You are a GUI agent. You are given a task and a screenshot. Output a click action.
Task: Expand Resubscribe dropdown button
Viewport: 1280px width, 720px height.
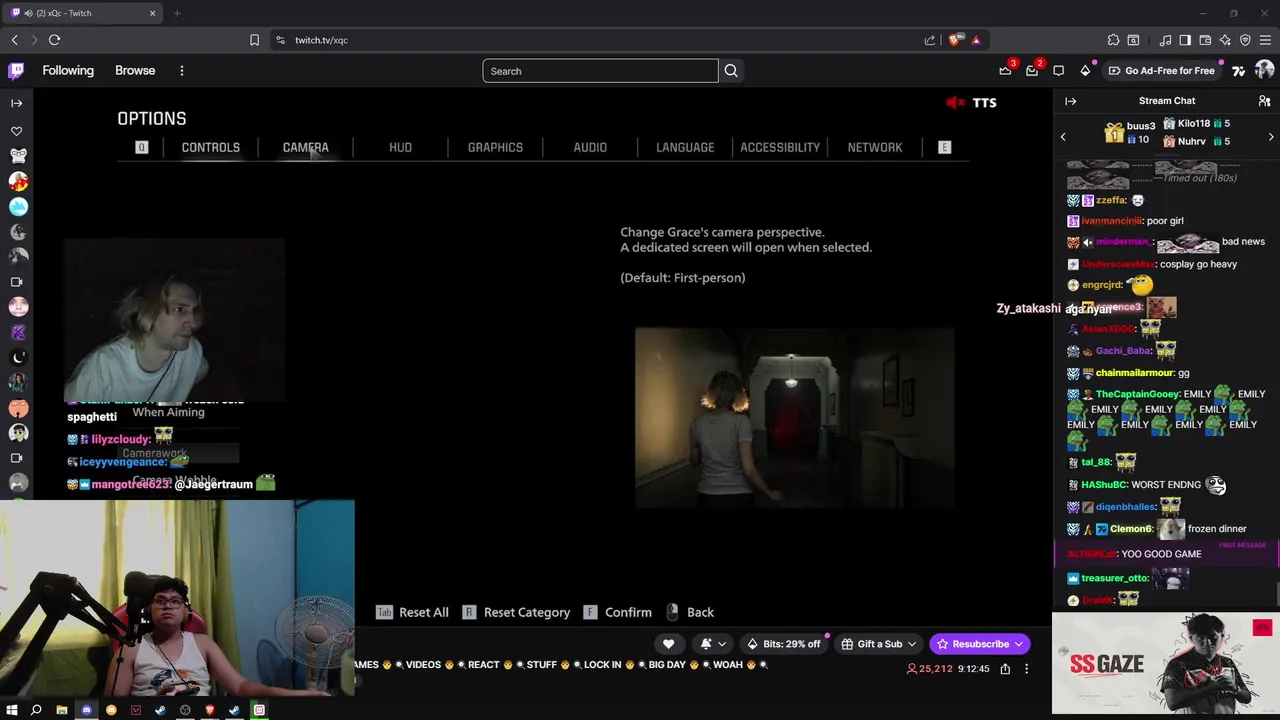click(1019, 644)
